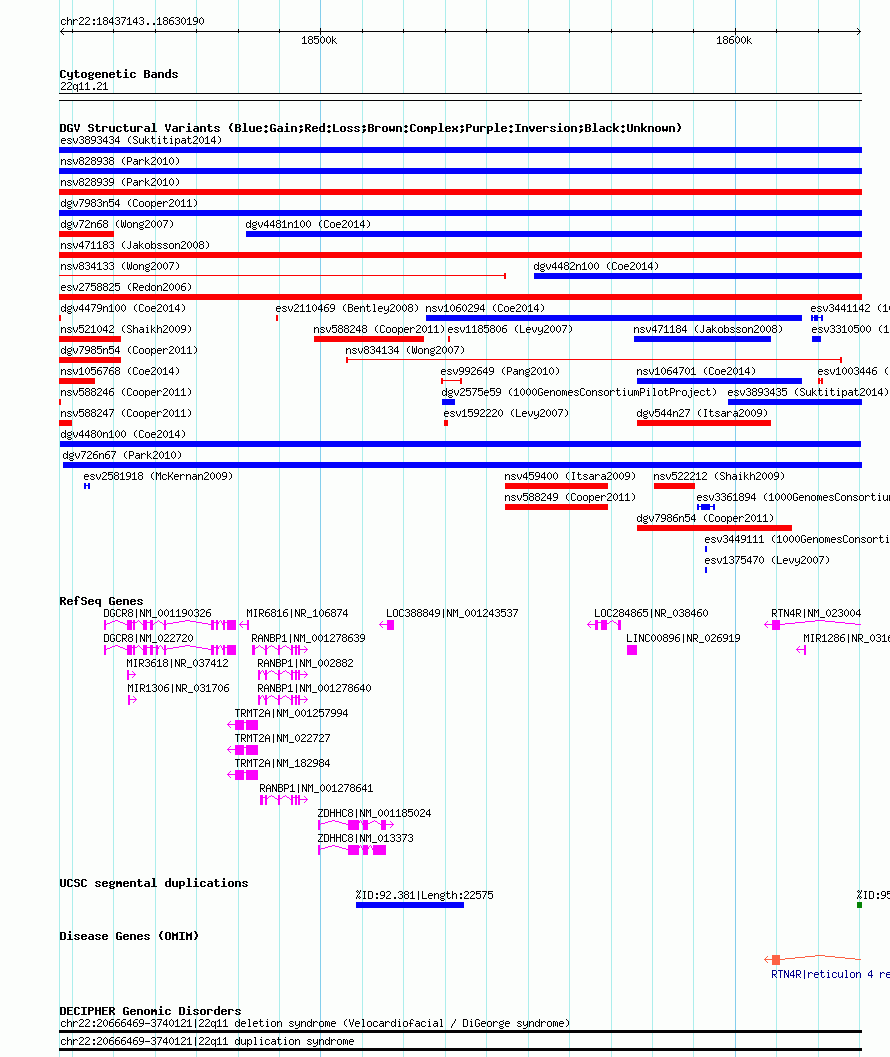Select nsv459400 (Itsara2009) variant label
This screenshot has height=1057, width=890.
coord(570,476)
